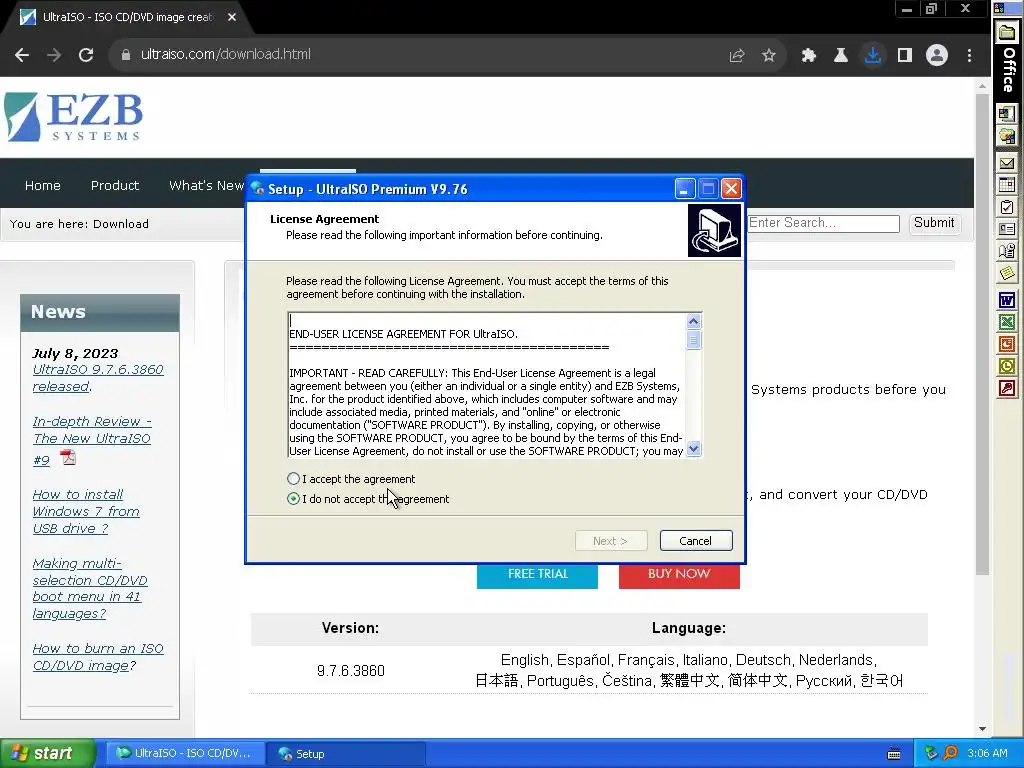Image resolution: width=1024 pixels, height=768 pixels.
Task: Select 'I do not accept the agreement' option
Action: [x=293, y=499]
